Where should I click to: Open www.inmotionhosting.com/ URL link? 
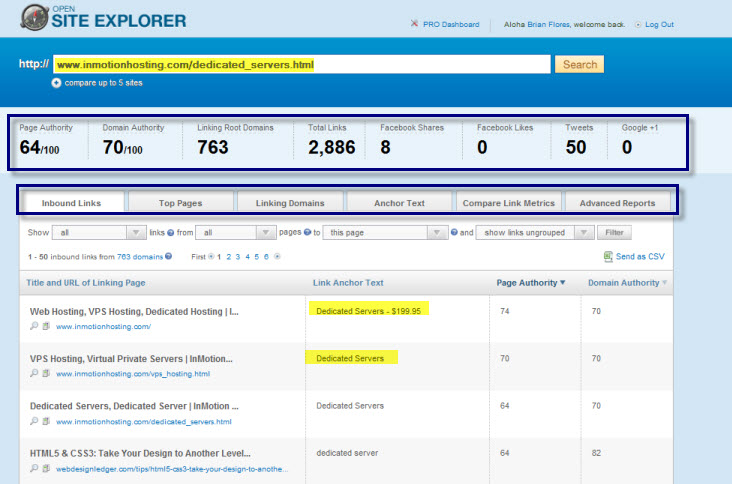[x=103, y=327]
